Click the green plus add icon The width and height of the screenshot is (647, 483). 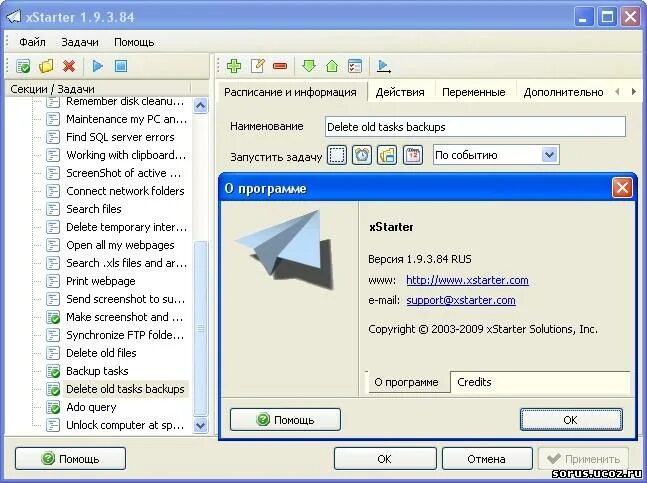234,66
